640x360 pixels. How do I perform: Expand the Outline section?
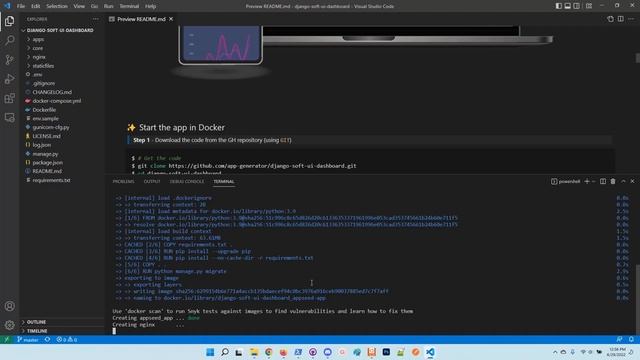[36, 322]
